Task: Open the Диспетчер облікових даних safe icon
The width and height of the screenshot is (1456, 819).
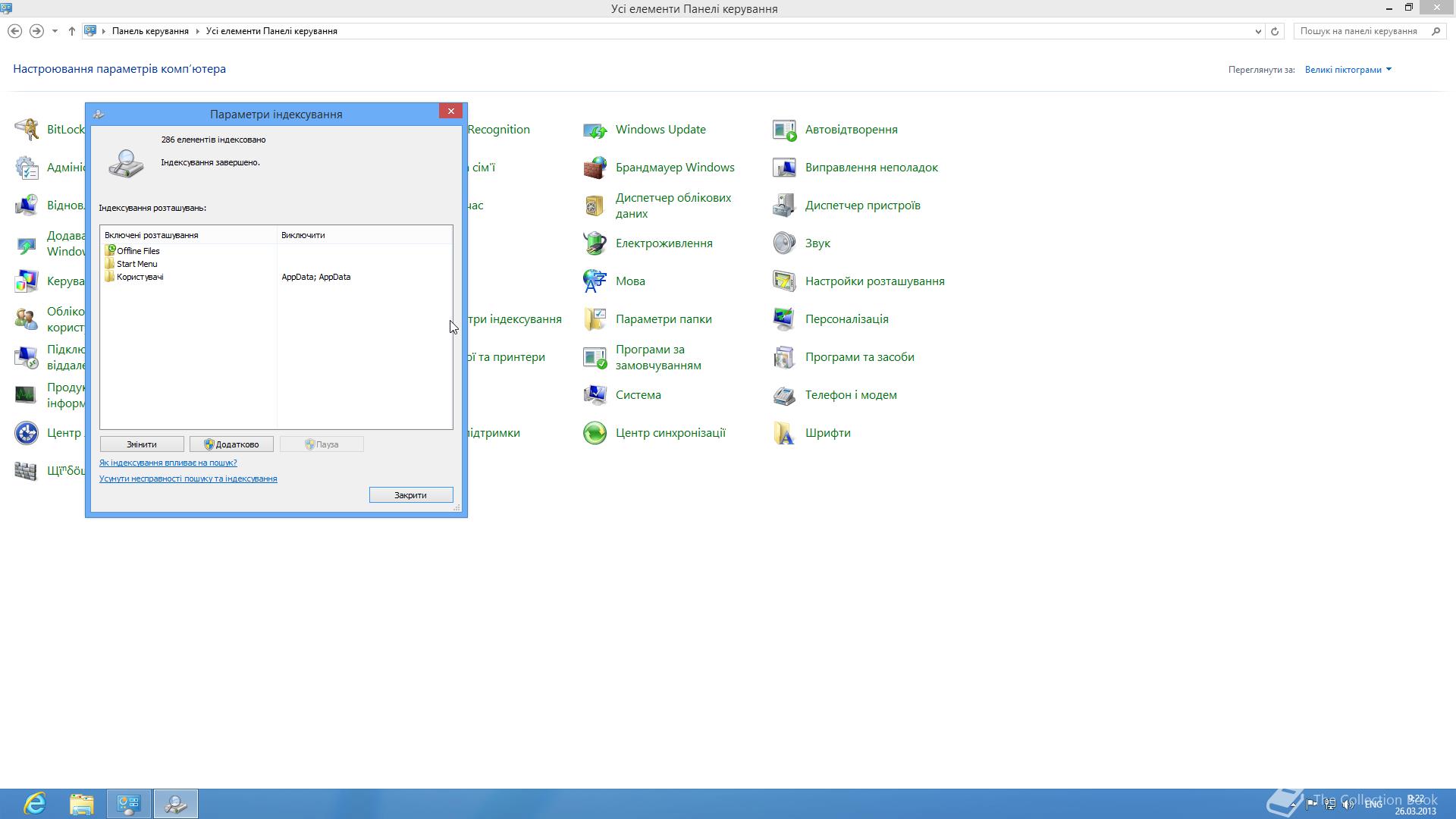Action: click(595, 206)
